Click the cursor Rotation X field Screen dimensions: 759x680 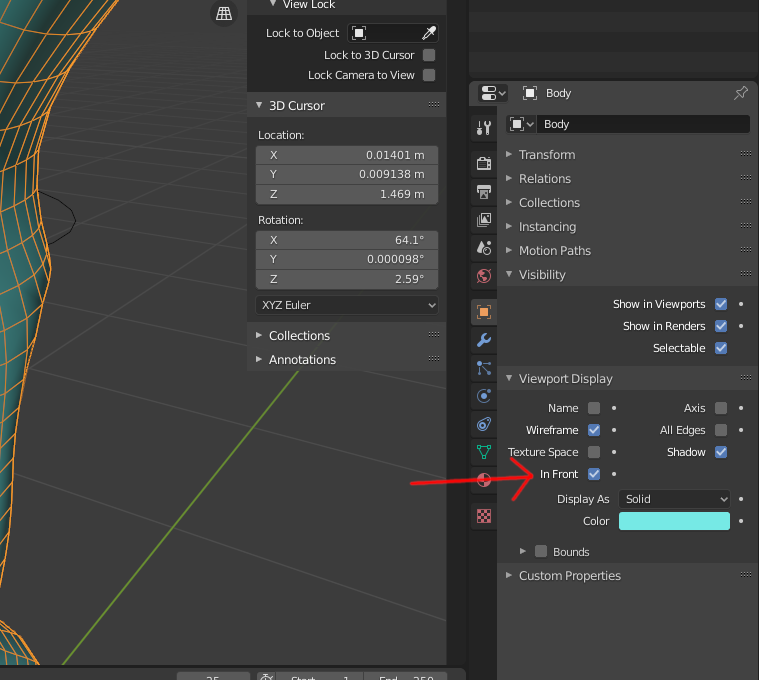coord(347,240)
